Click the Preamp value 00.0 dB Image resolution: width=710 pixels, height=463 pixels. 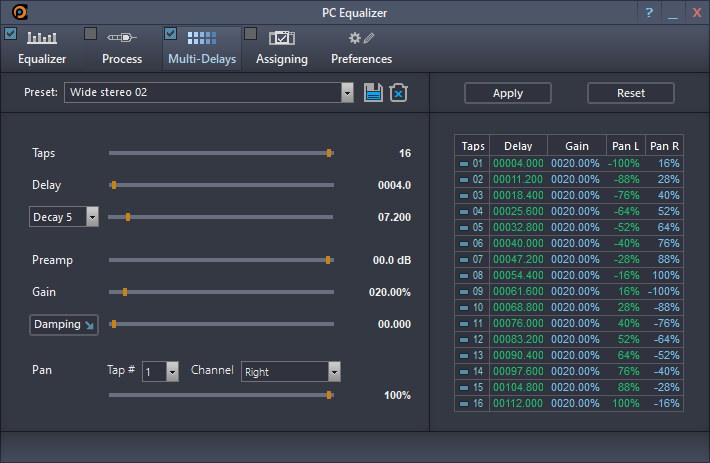click(x=392, y=260)
